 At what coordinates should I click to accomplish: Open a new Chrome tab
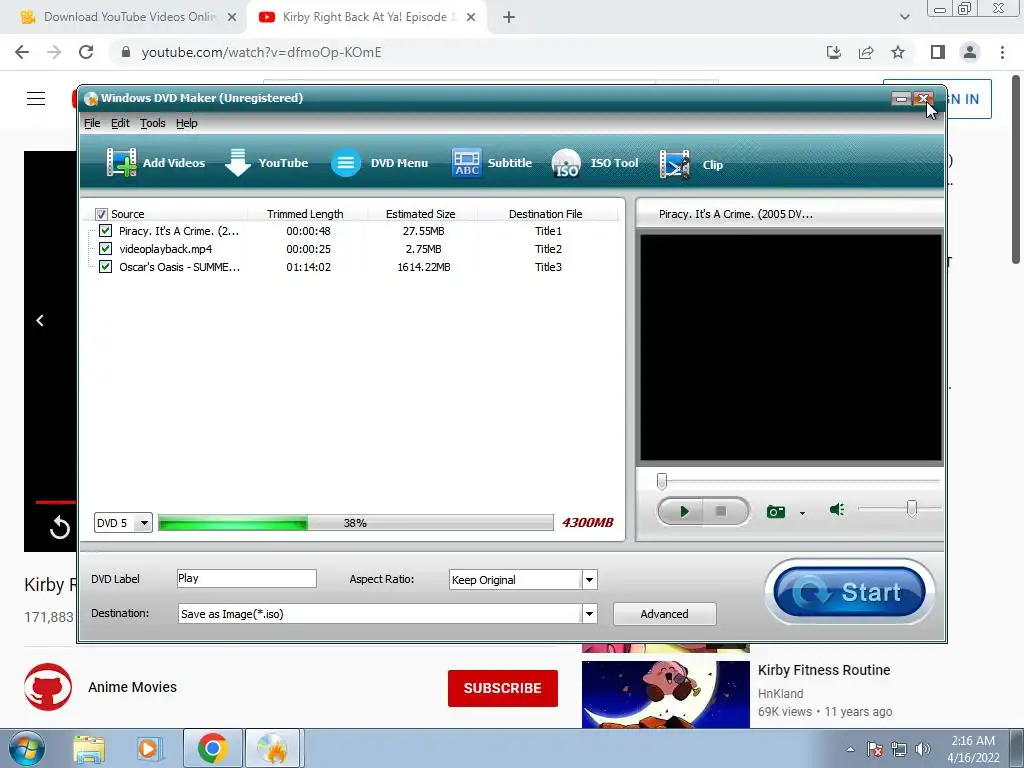click(509, 18)
